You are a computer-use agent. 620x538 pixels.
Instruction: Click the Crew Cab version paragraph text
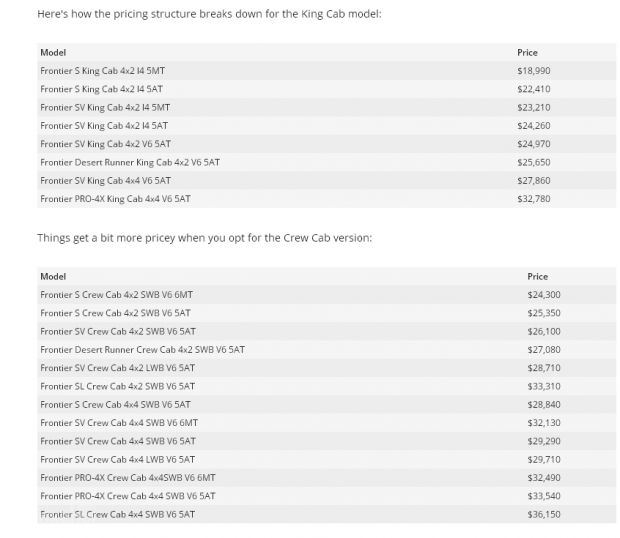203,238
